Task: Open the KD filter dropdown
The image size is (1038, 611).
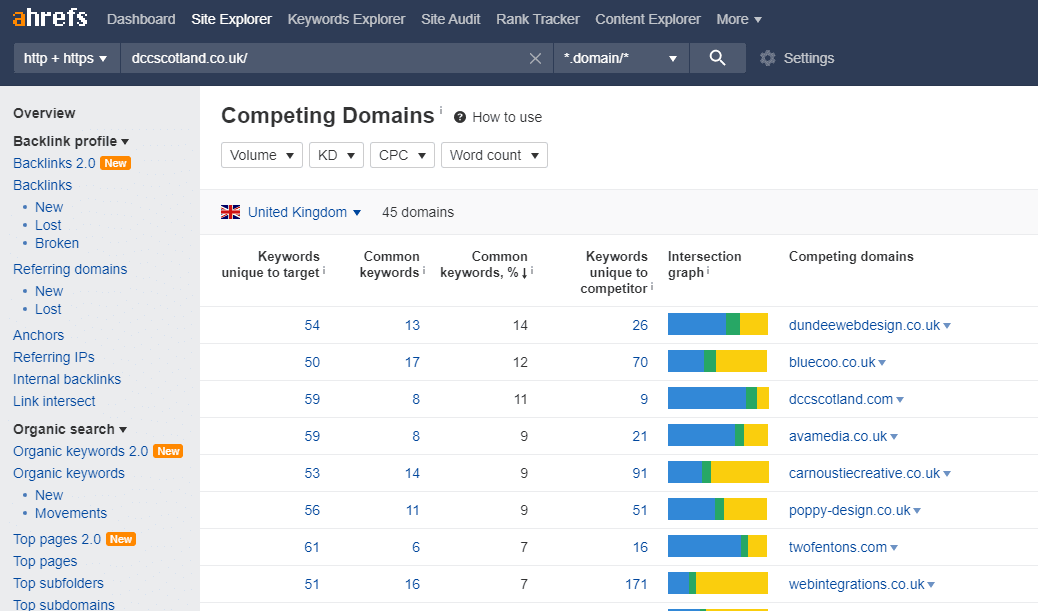Action: [336, 155]
